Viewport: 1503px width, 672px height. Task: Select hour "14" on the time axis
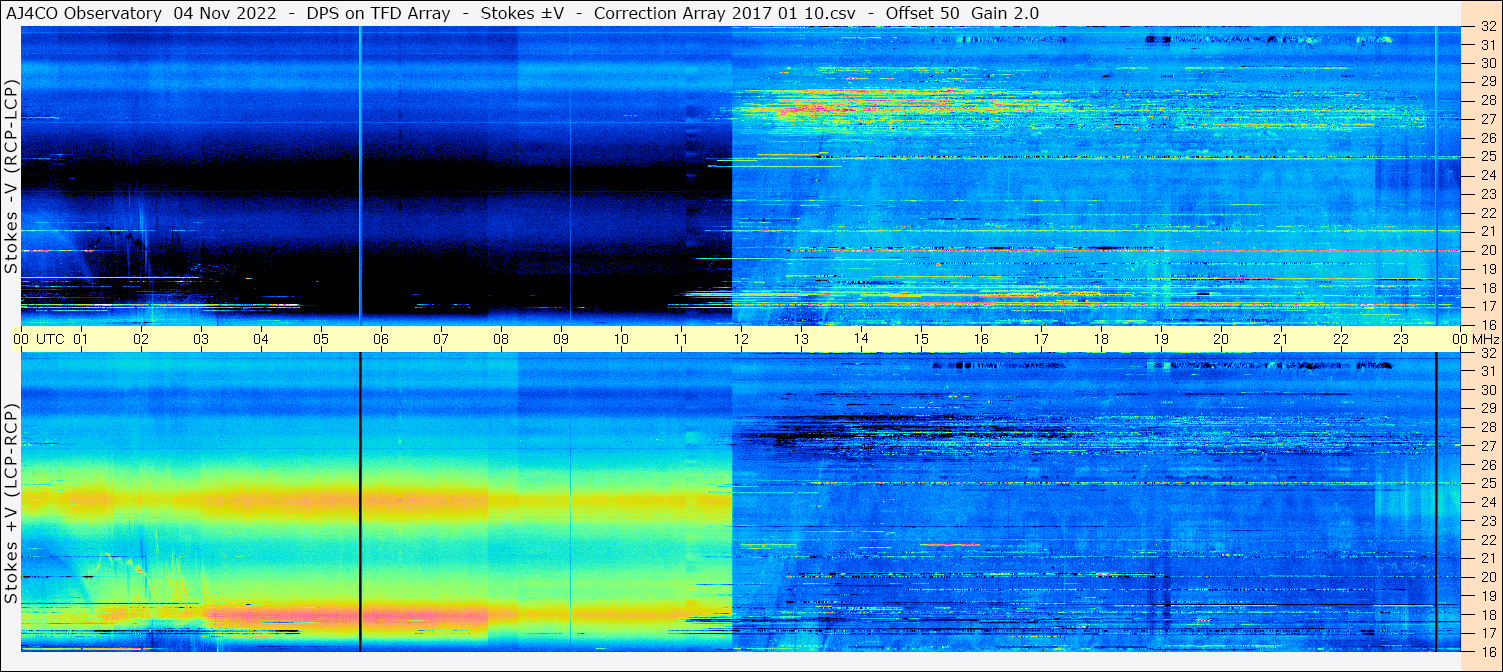tap(861, 339)
